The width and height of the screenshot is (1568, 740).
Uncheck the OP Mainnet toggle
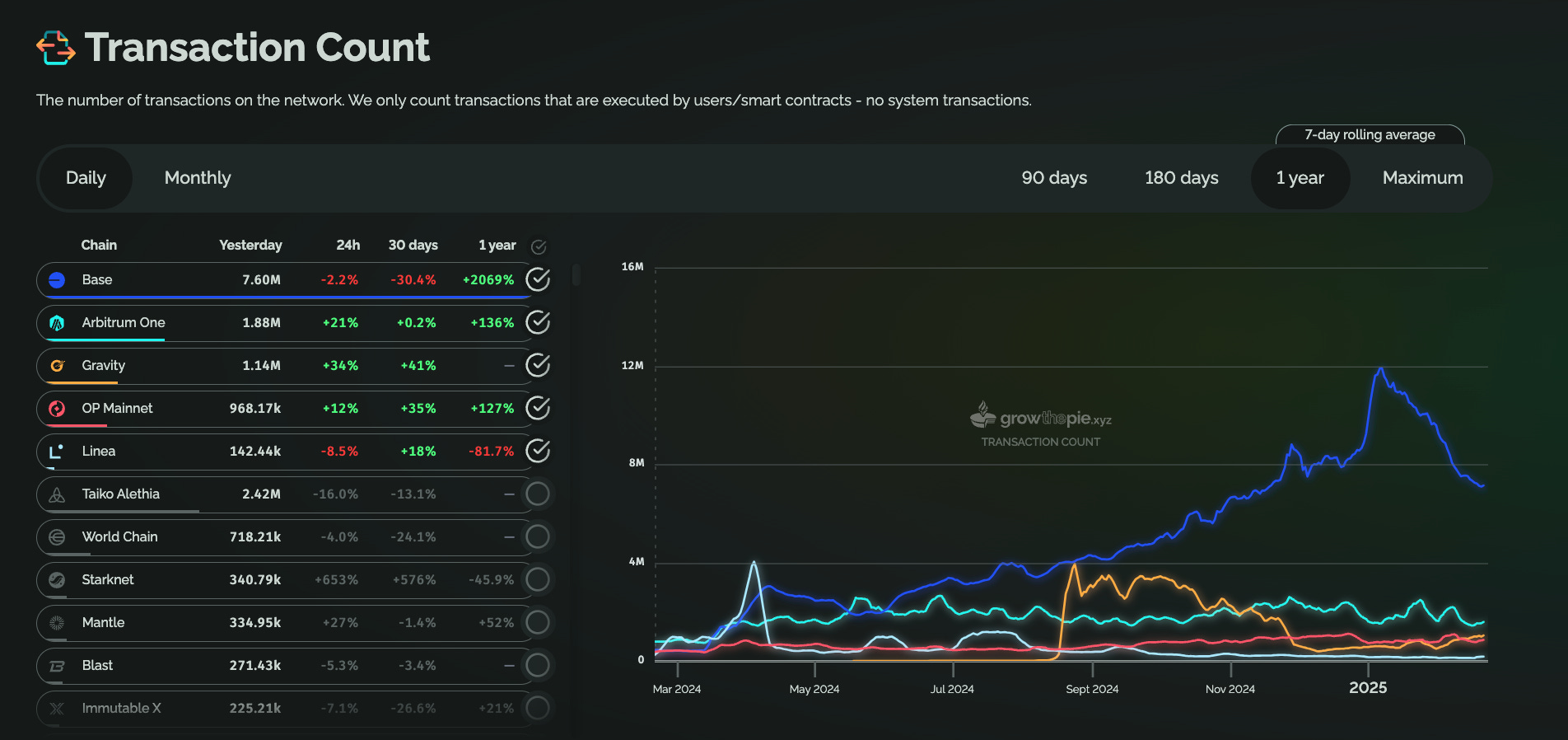point(538,409)
